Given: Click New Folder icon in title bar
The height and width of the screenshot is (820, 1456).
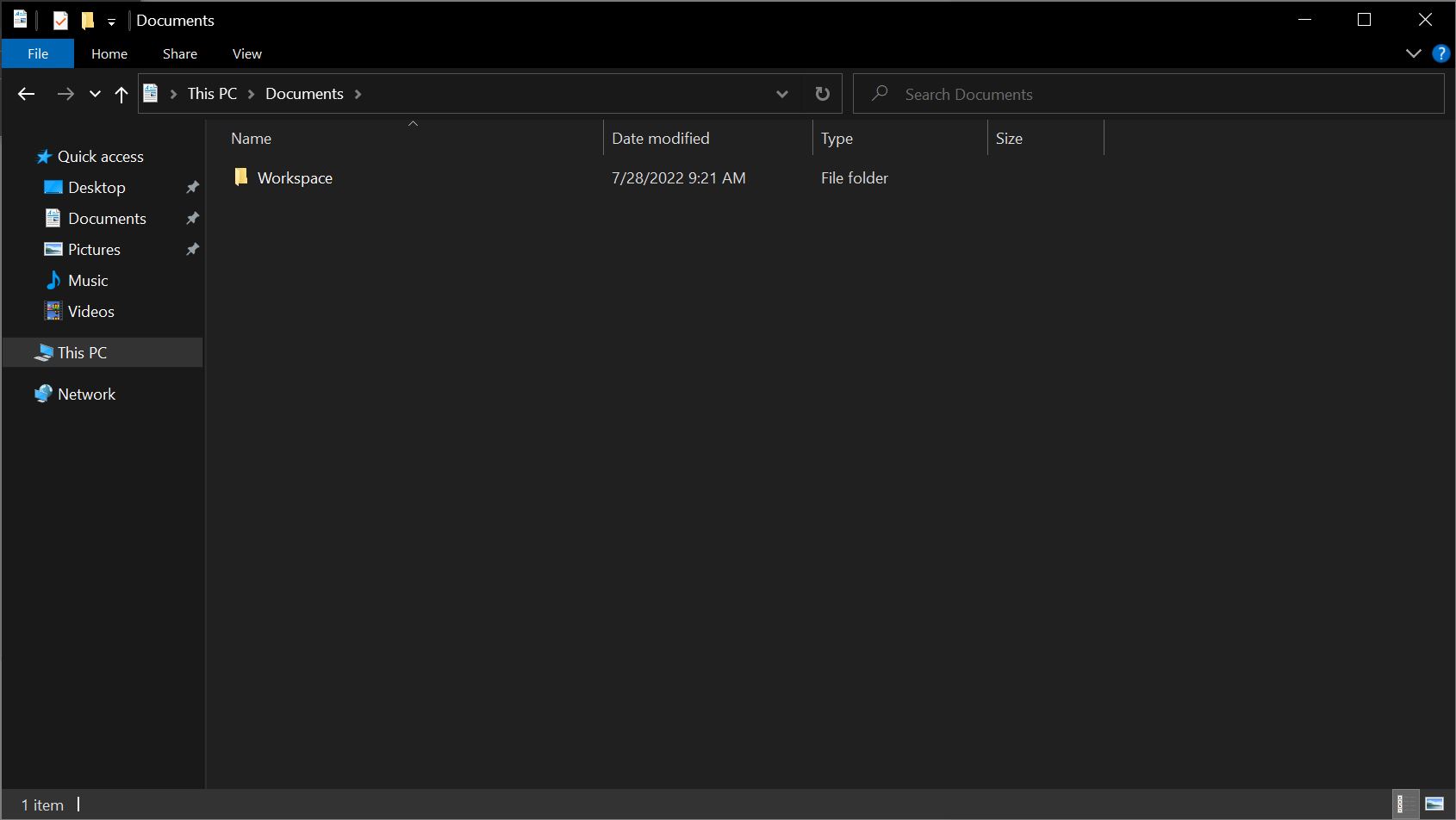Looking at the screenshot, I should 87,21.
